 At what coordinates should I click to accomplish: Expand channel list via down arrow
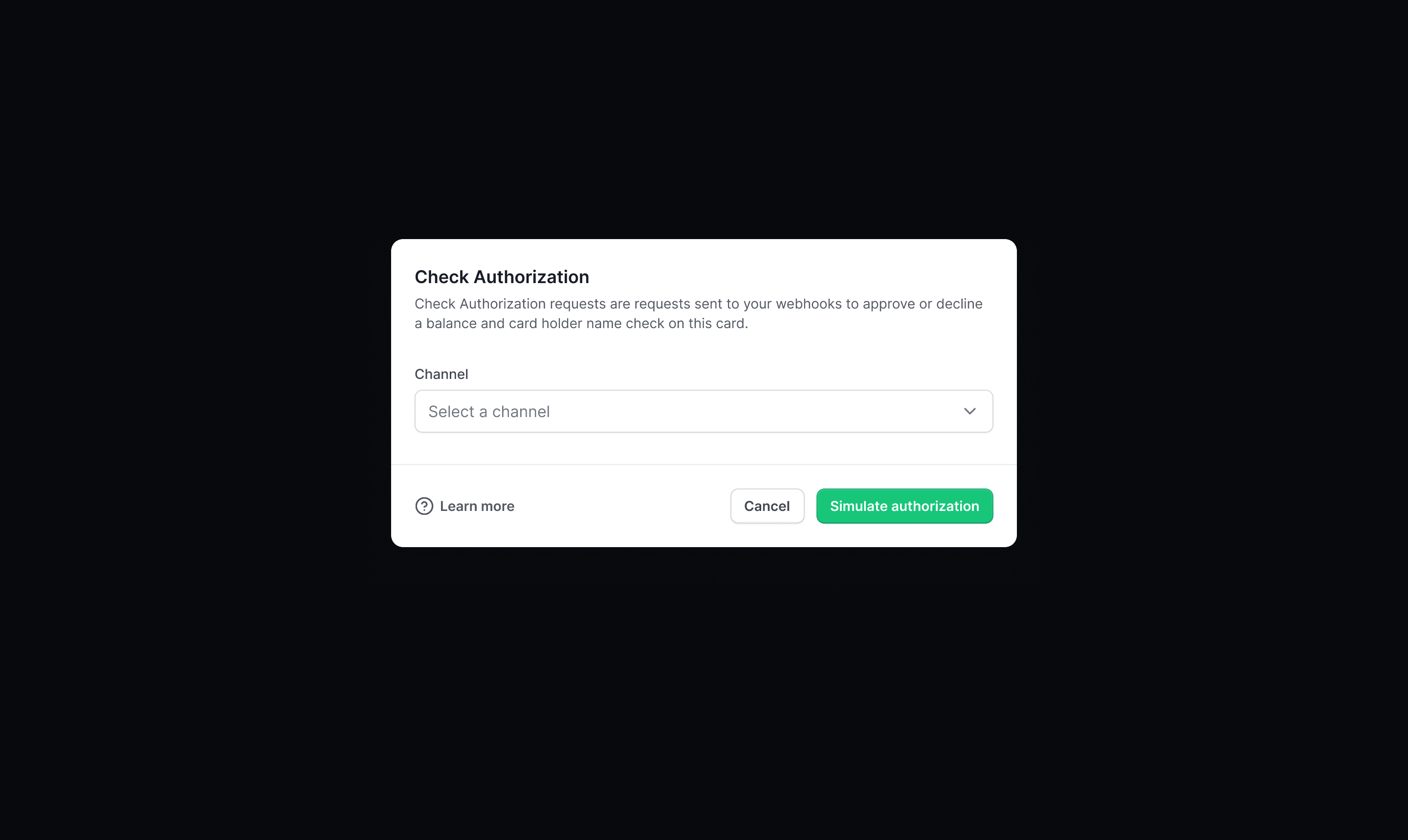coord(969,412)
